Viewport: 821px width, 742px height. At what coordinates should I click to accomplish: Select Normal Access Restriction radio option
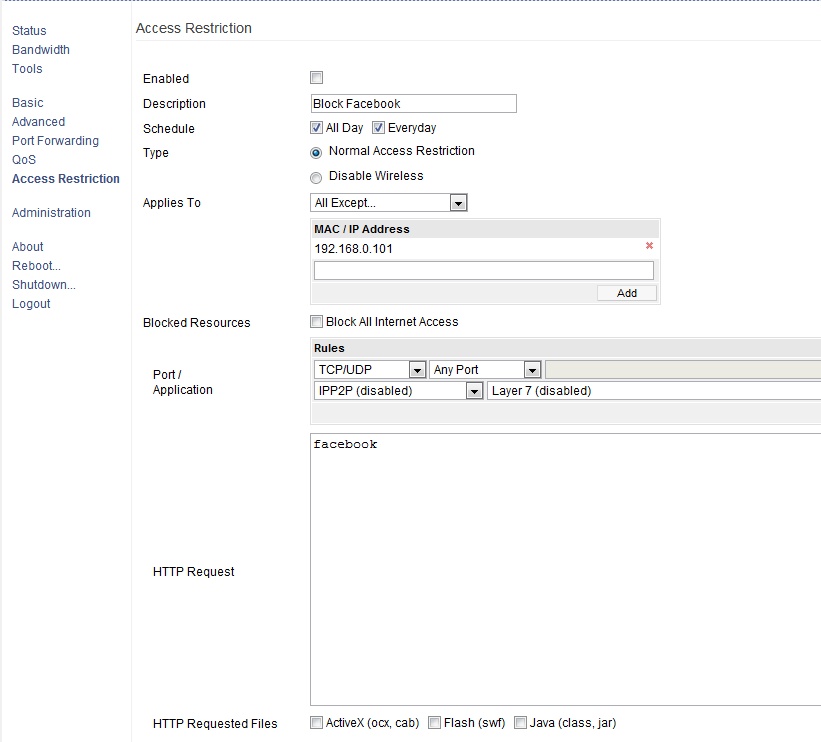point(317,152)
